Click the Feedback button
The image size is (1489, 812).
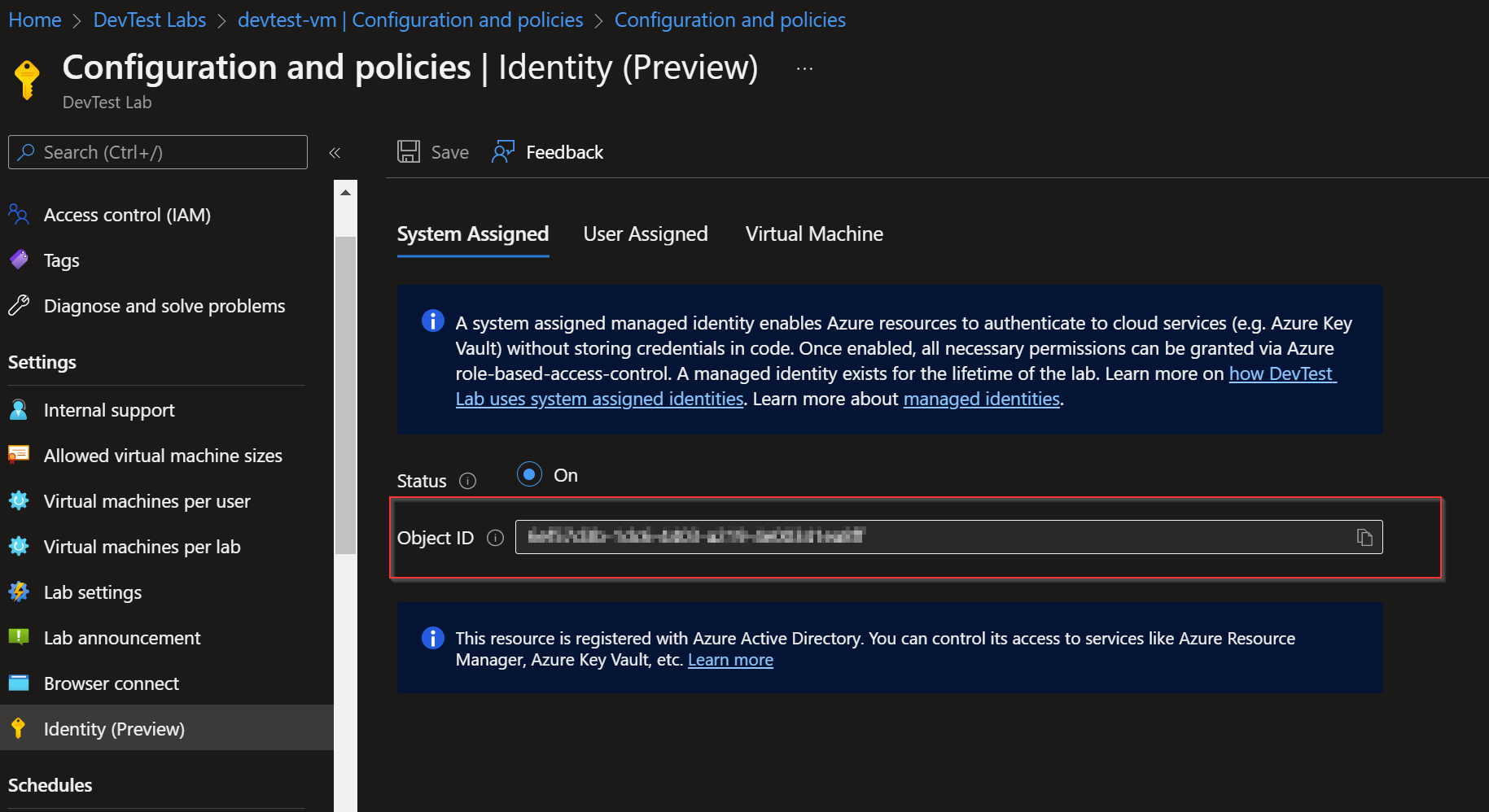548,152
